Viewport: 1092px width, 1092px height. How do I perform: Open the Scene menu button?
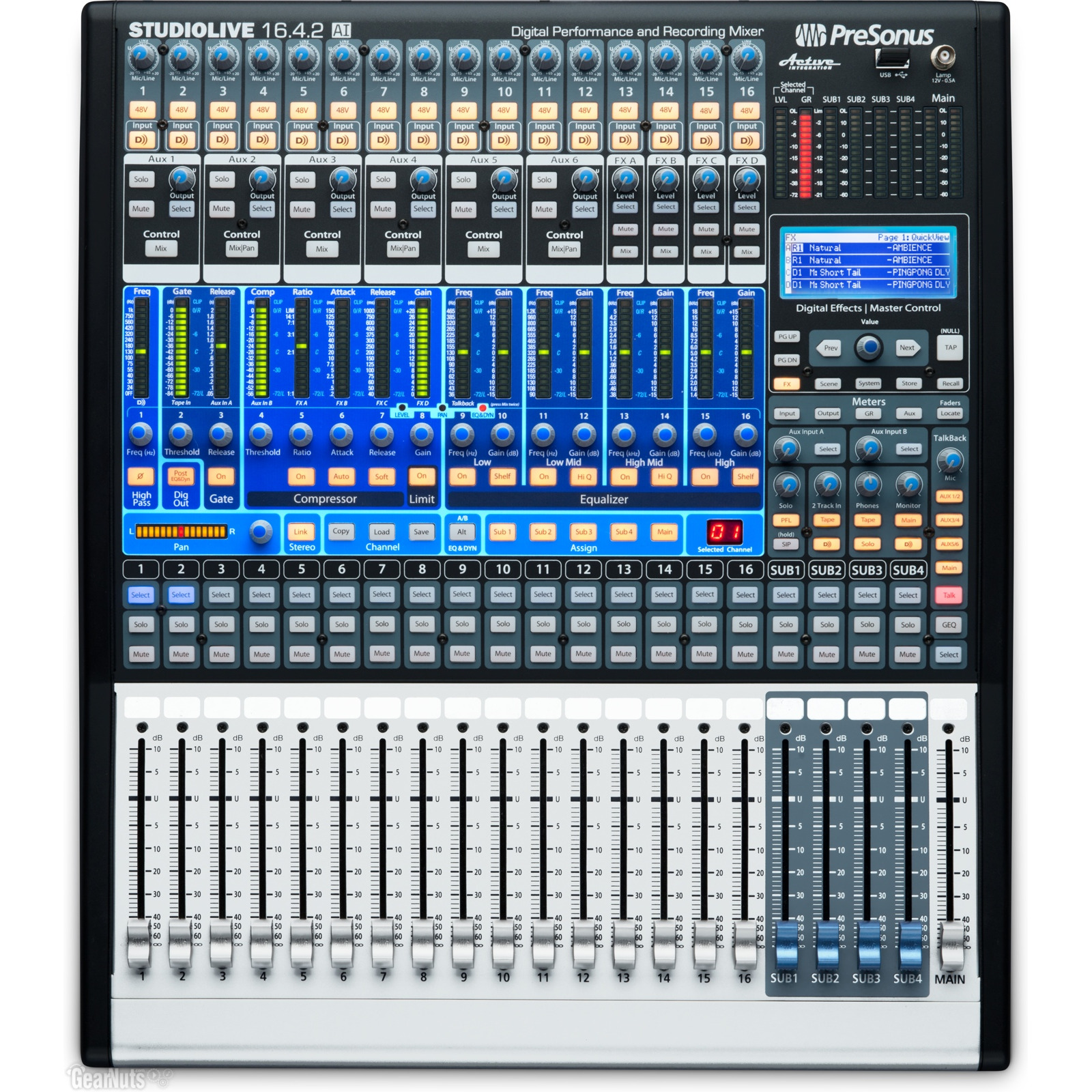[x=829, y=384]
